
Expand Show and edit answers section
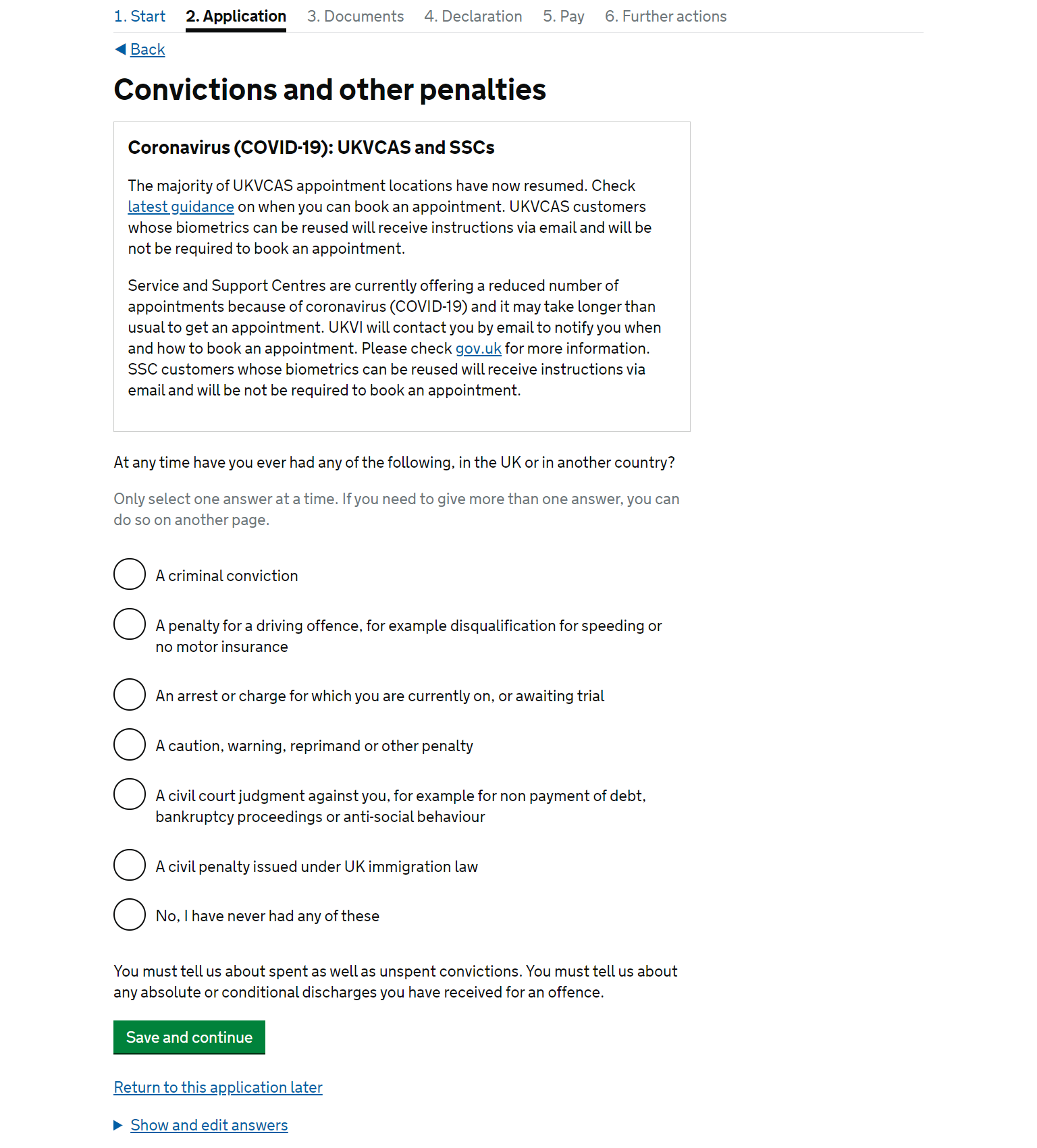[209, 1125]
